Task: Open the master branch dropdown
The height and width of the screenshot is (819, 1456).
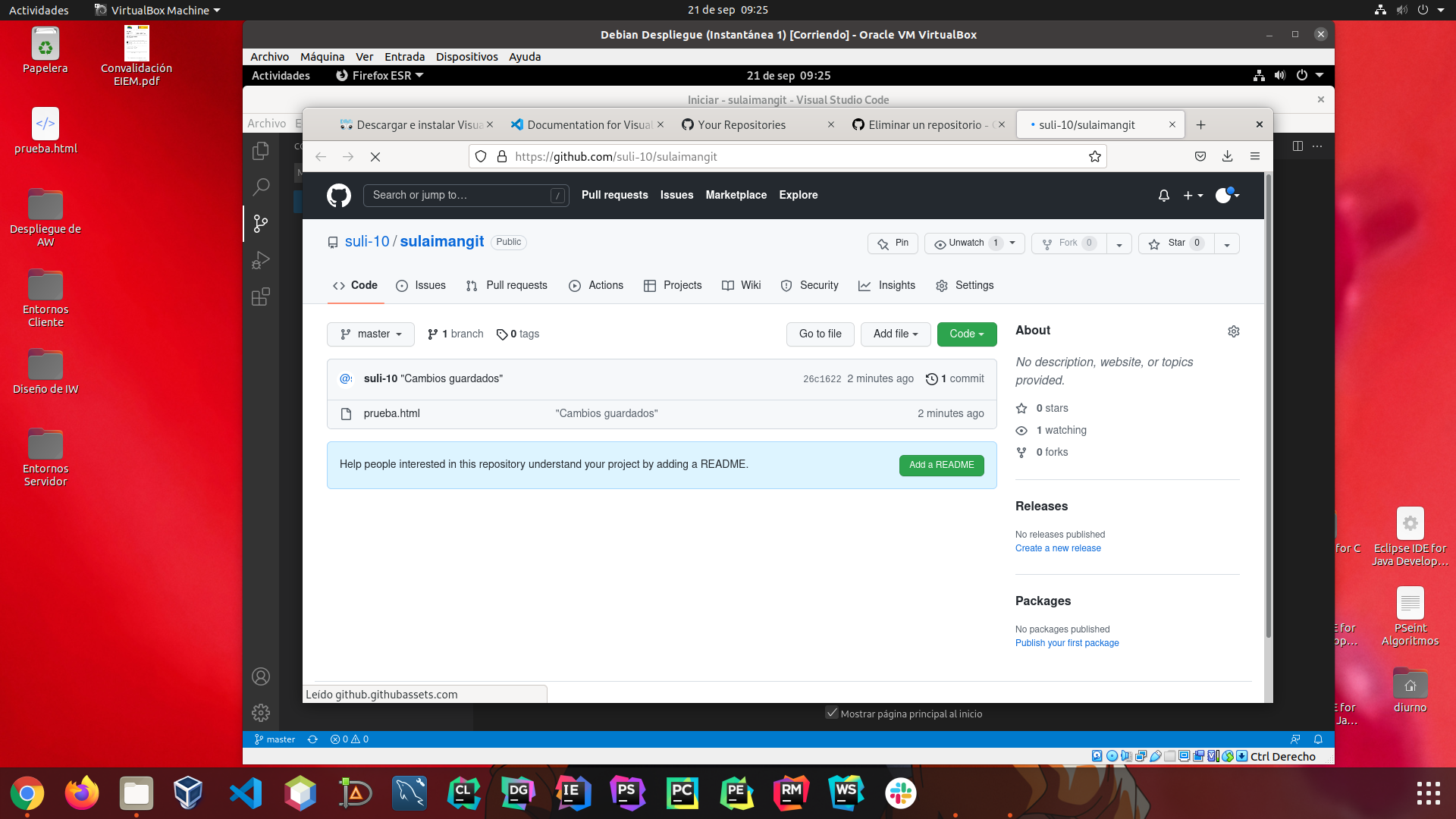Action: pos(371,334)
